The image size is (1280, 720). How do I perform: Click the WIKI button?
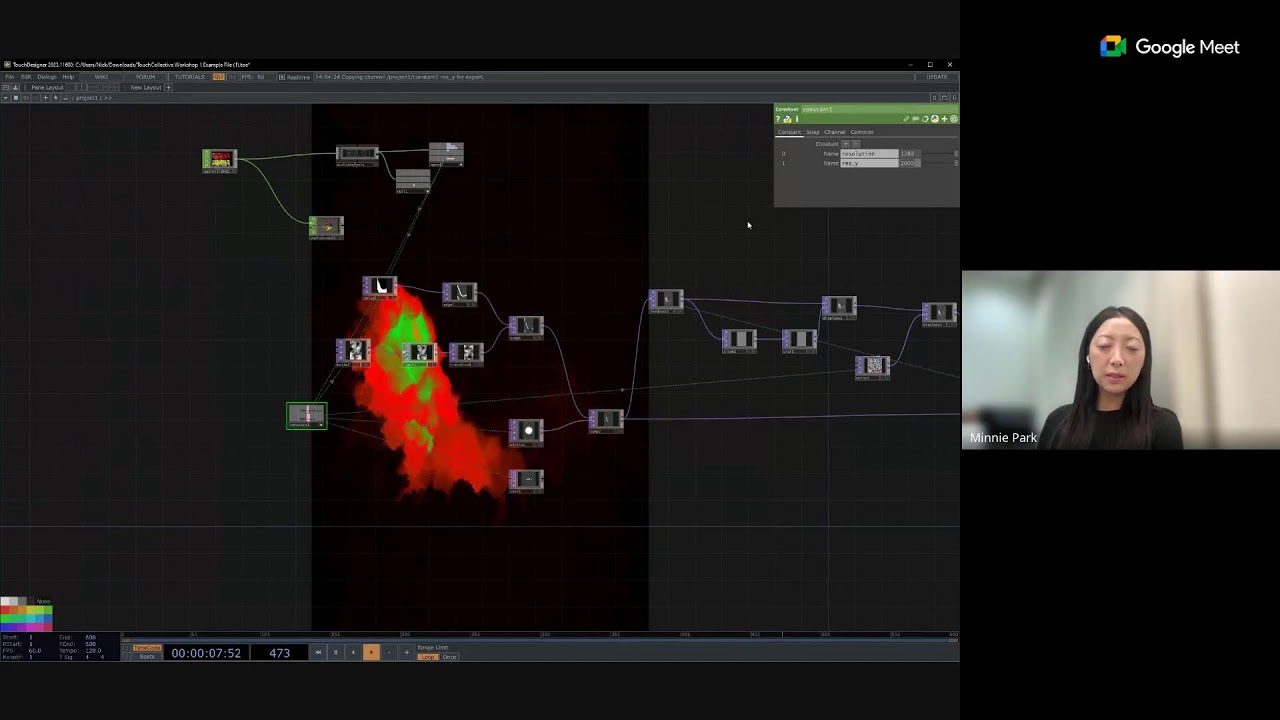coord(101,77)
